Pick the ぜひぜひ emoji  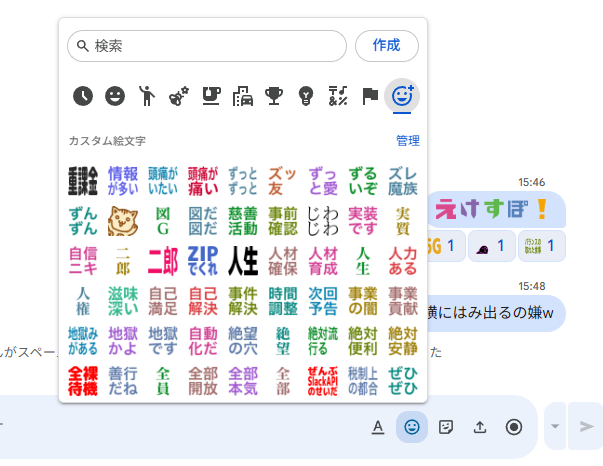(403, 381)
